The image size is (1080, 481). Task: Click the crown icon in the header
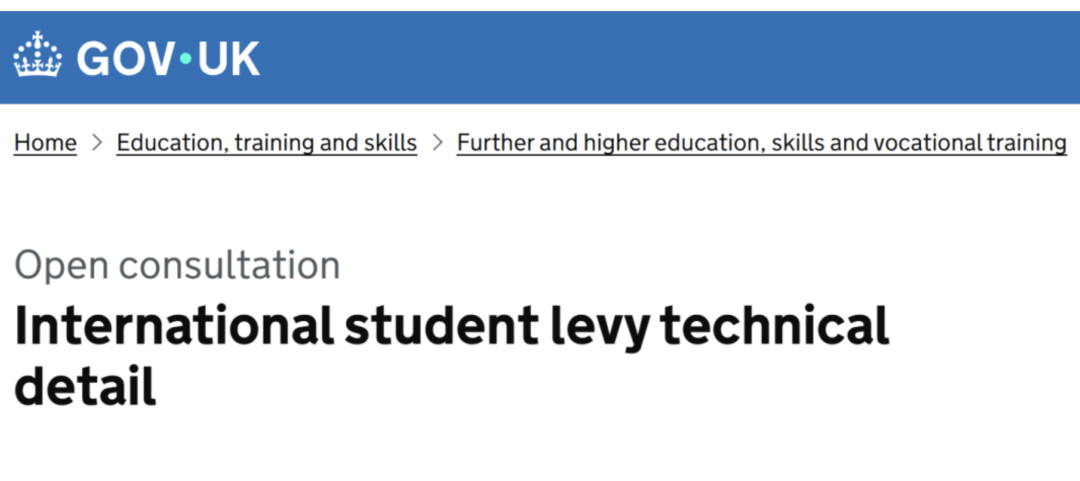pyautogui.click(x=37, y=55)
